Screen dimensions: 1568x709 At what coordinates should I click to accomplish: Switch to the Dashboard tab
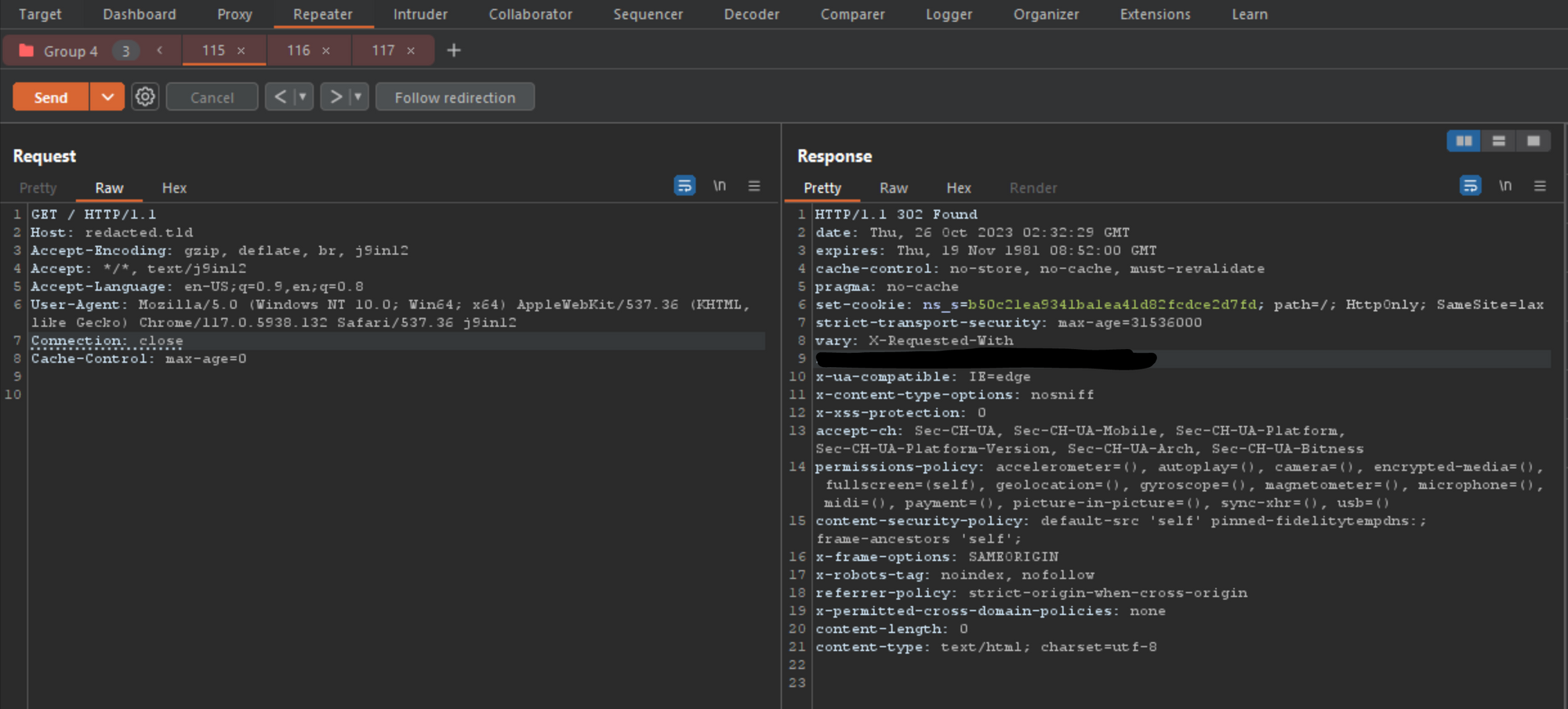pos(140,14)
